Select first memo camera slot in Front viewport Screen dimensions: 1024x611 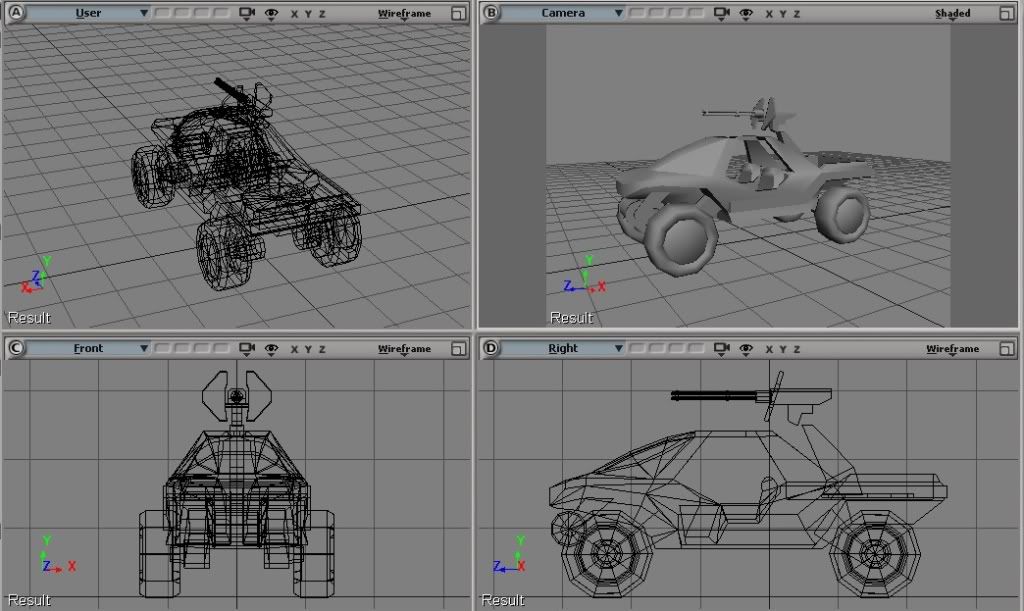pos(163,349)
